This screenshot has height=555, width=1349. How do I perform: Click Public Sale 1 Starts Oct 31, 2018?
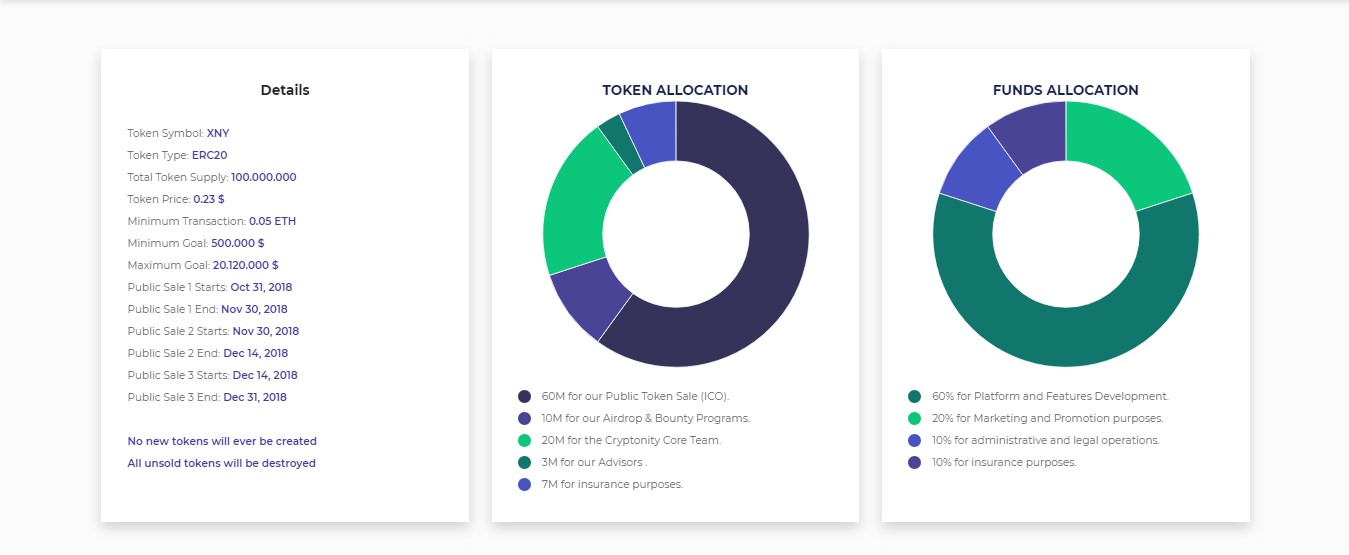click(x=210, y=287)
